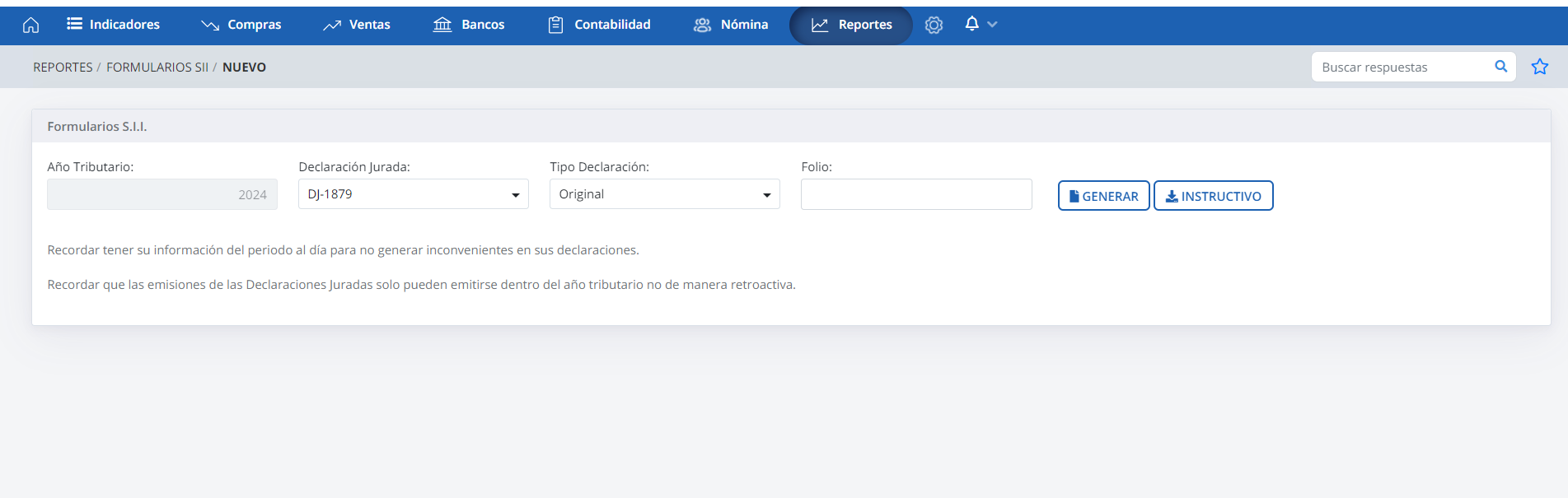Image resolution: width=1568 pixels, height=498 pixels.
Task: Click into the Folio input field
Action: pos(915,194)
